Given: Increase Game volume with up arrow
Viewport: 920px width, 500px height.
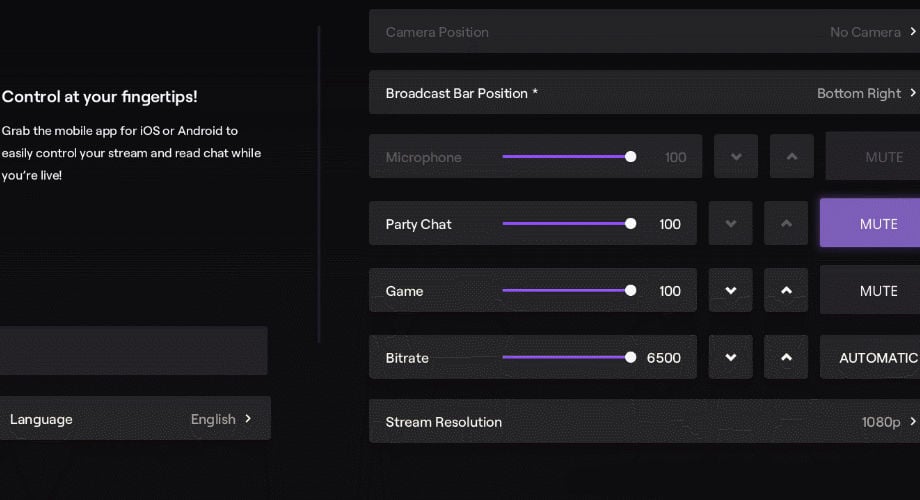Looking at the screenshot, I should click(x=786, y=291).
